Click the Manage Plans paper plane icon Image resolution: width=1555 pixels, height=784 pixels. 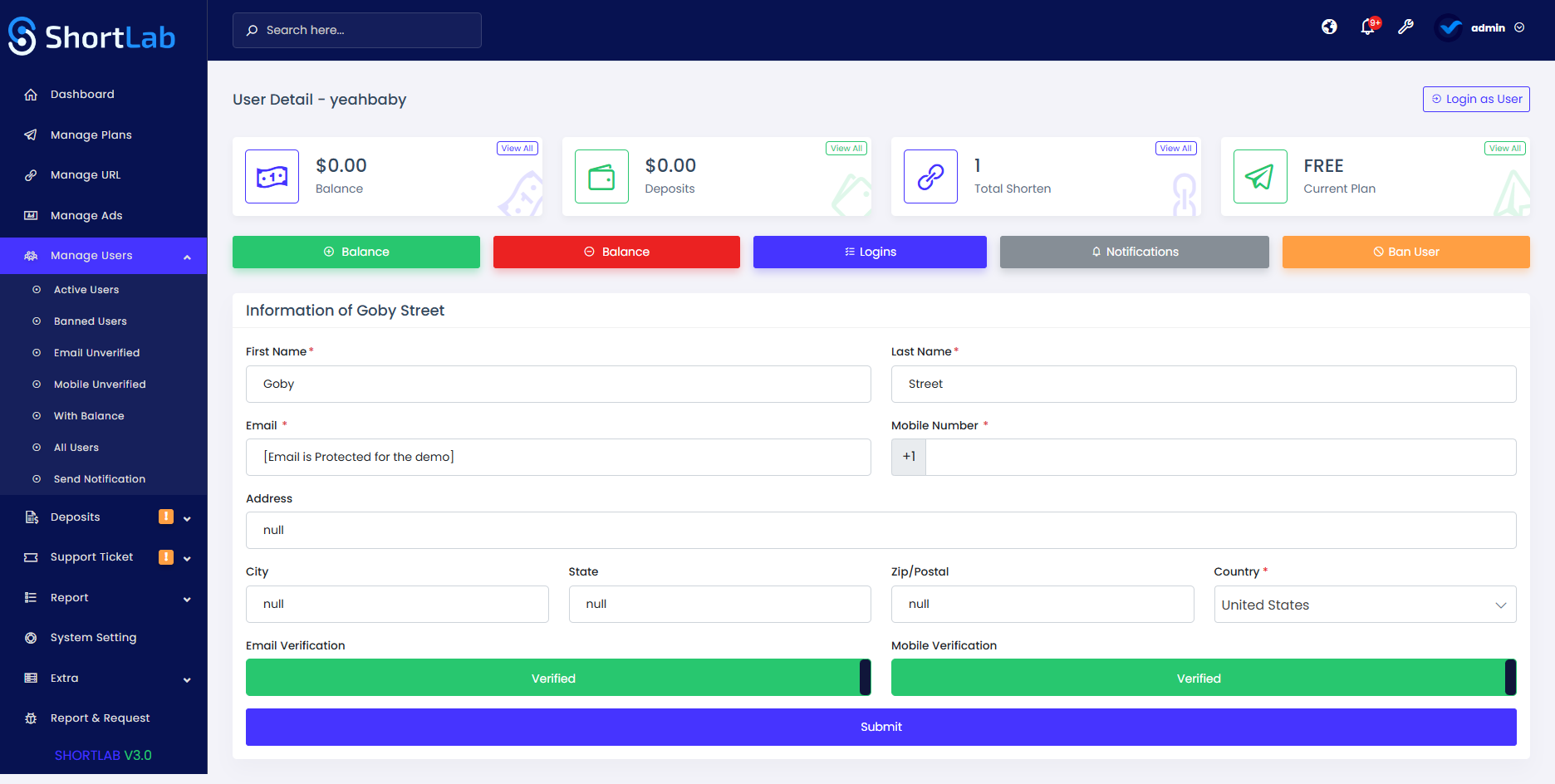click(x=31, y=135)
